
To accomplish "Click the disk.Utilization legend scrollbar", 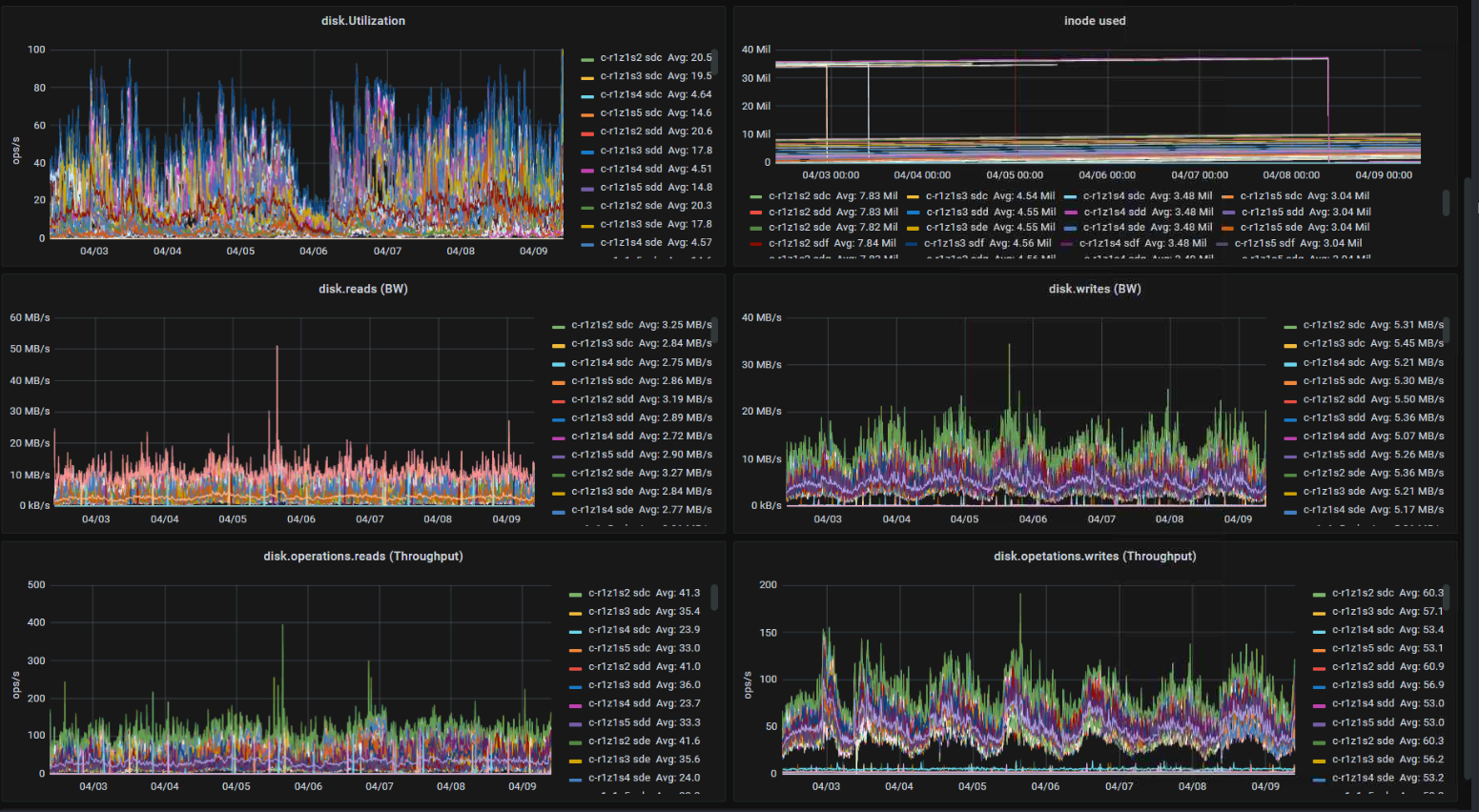I will click(x=714, y=62).
